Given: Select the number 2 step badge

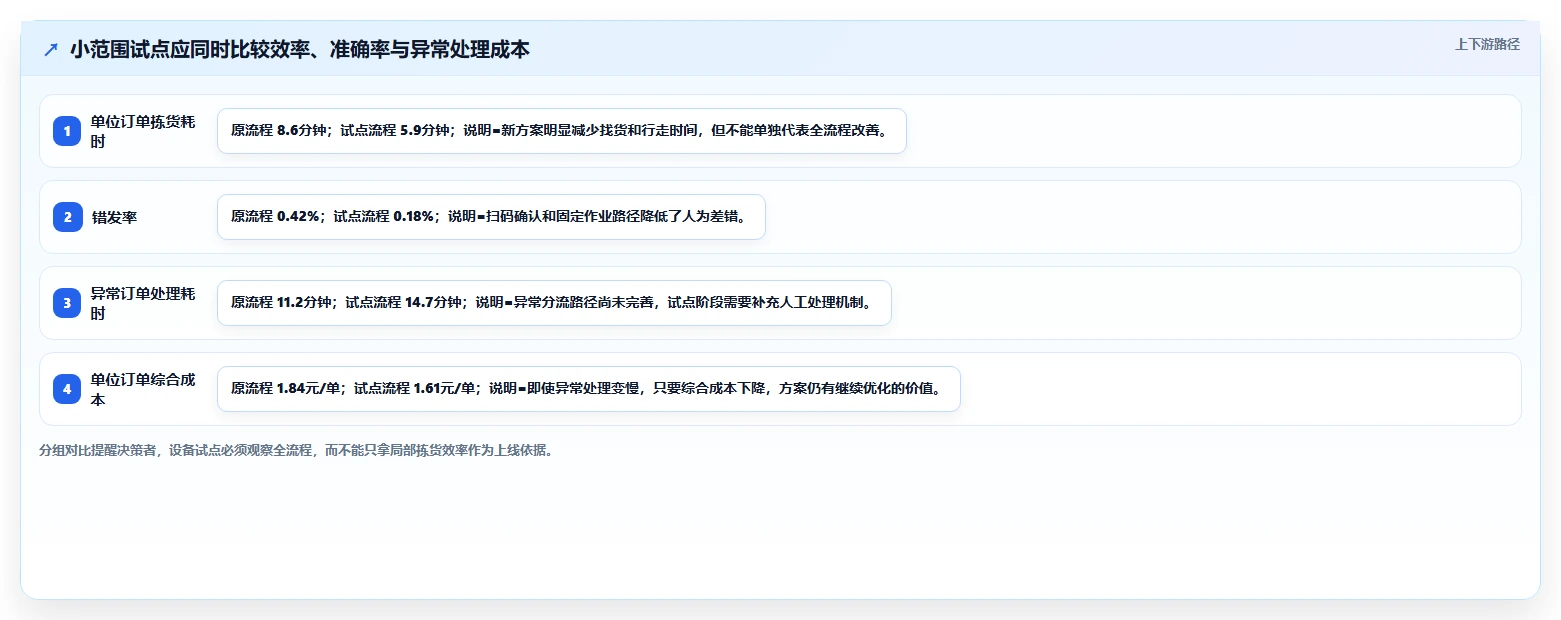Looking at the screenshot, I should click(x=67, y=217).
